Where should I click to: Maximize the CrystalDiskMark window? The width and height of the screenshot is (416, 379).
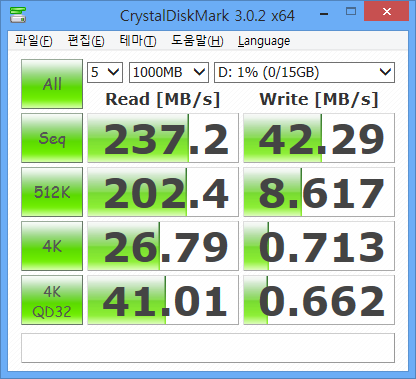click(x=351, y=12)
